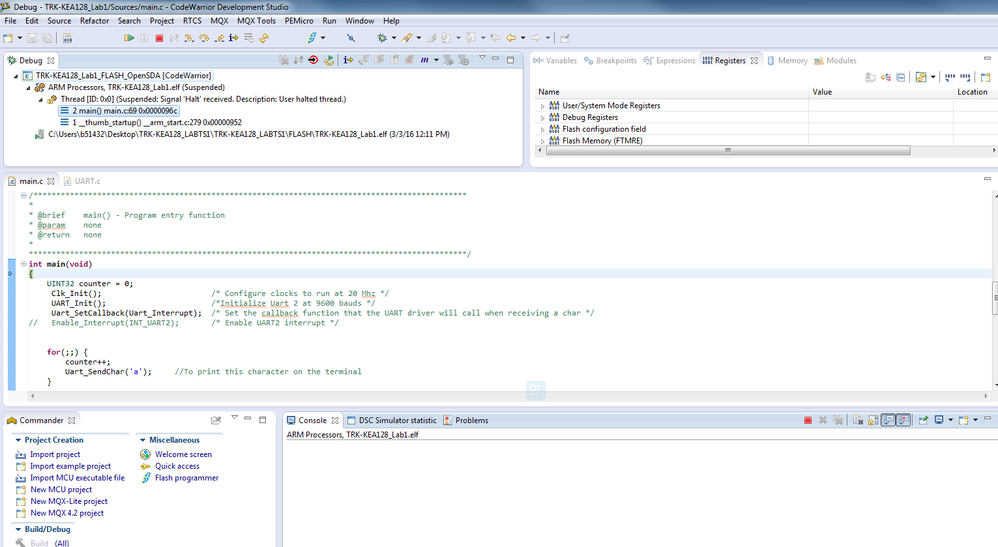Click the Reset target icon in Debug view
Image resolution: width=998 pixels, height=547 pixels.
point(313,60)
